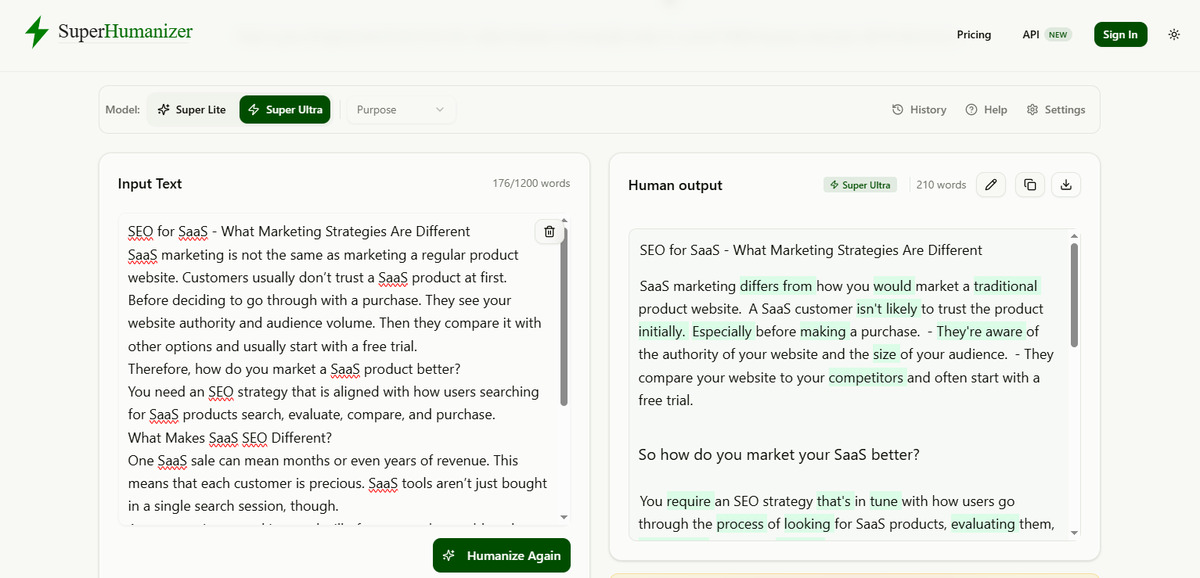Toggle the light/dark theme sun icon
This screenshot has width=1200, height=578.
click(1174, 34)
